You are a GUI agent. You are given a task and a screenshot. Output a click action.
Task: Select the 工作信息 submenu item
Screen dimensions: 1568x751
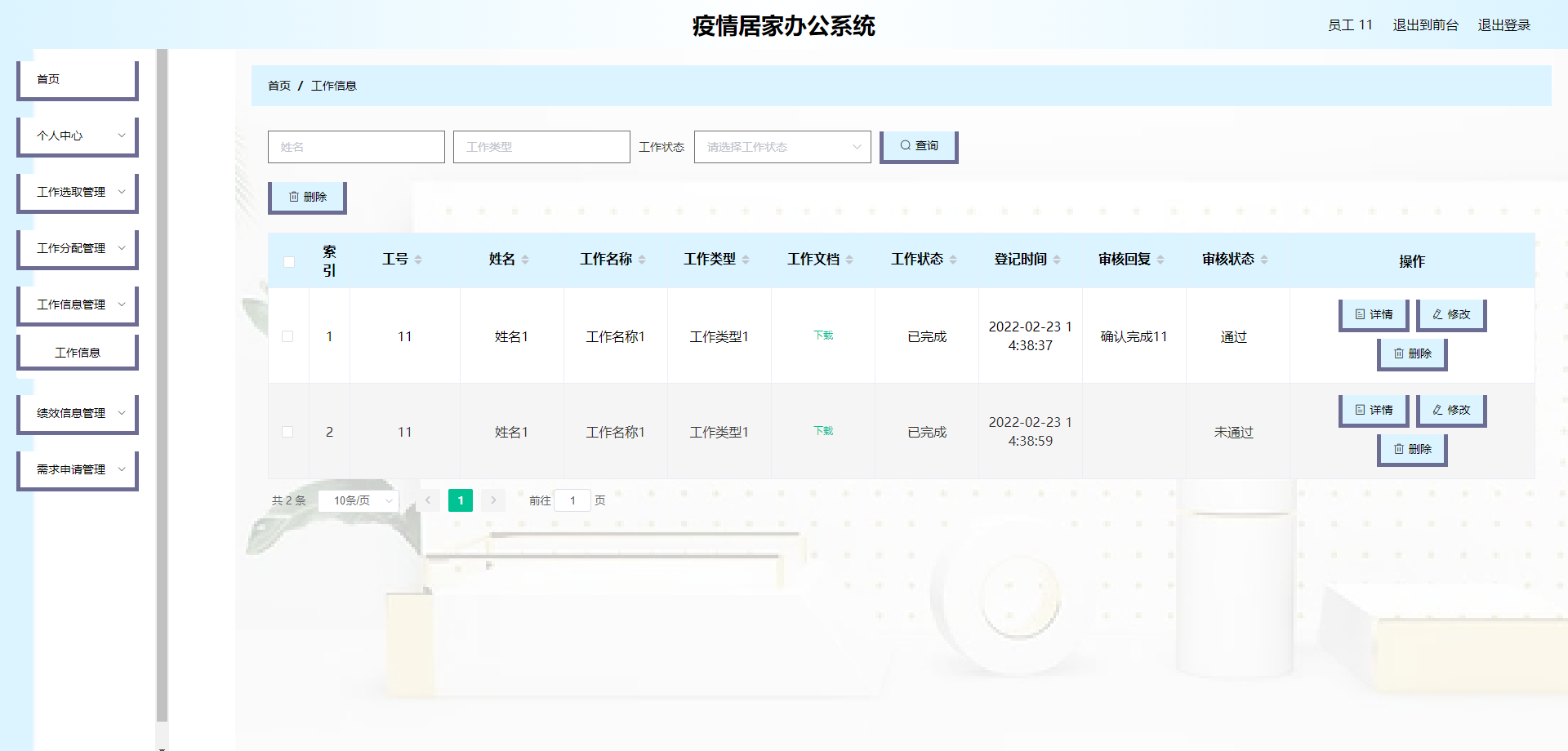[x=78, y=353]
